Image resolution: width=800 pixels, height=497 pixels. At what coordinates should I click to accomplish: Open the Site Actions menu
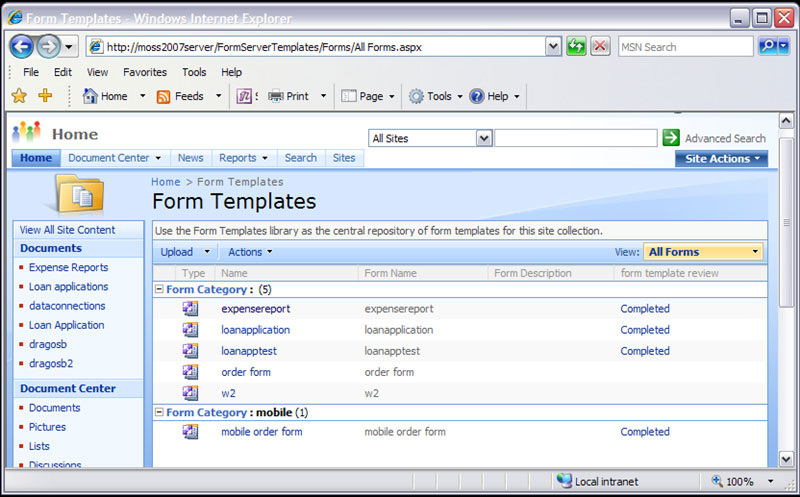pos(722,158)
